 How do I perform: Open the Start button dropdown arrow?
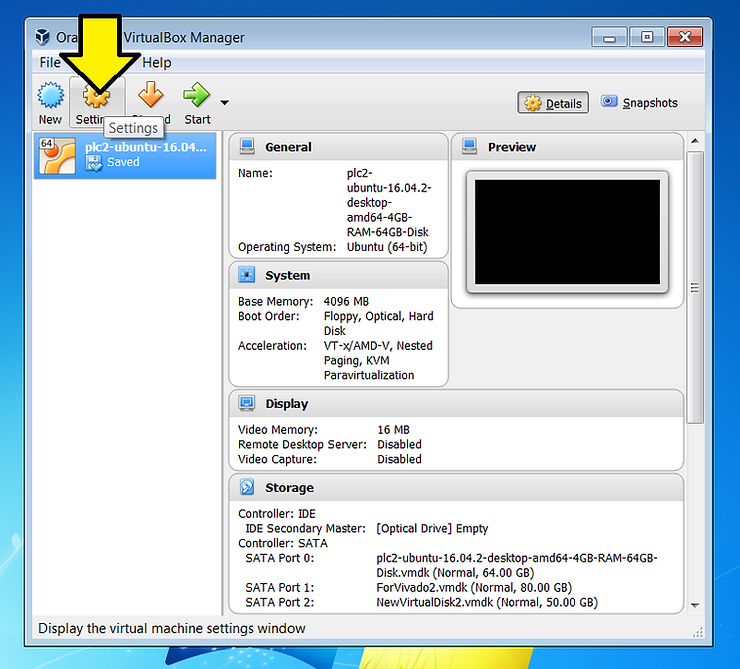[225, 102]
